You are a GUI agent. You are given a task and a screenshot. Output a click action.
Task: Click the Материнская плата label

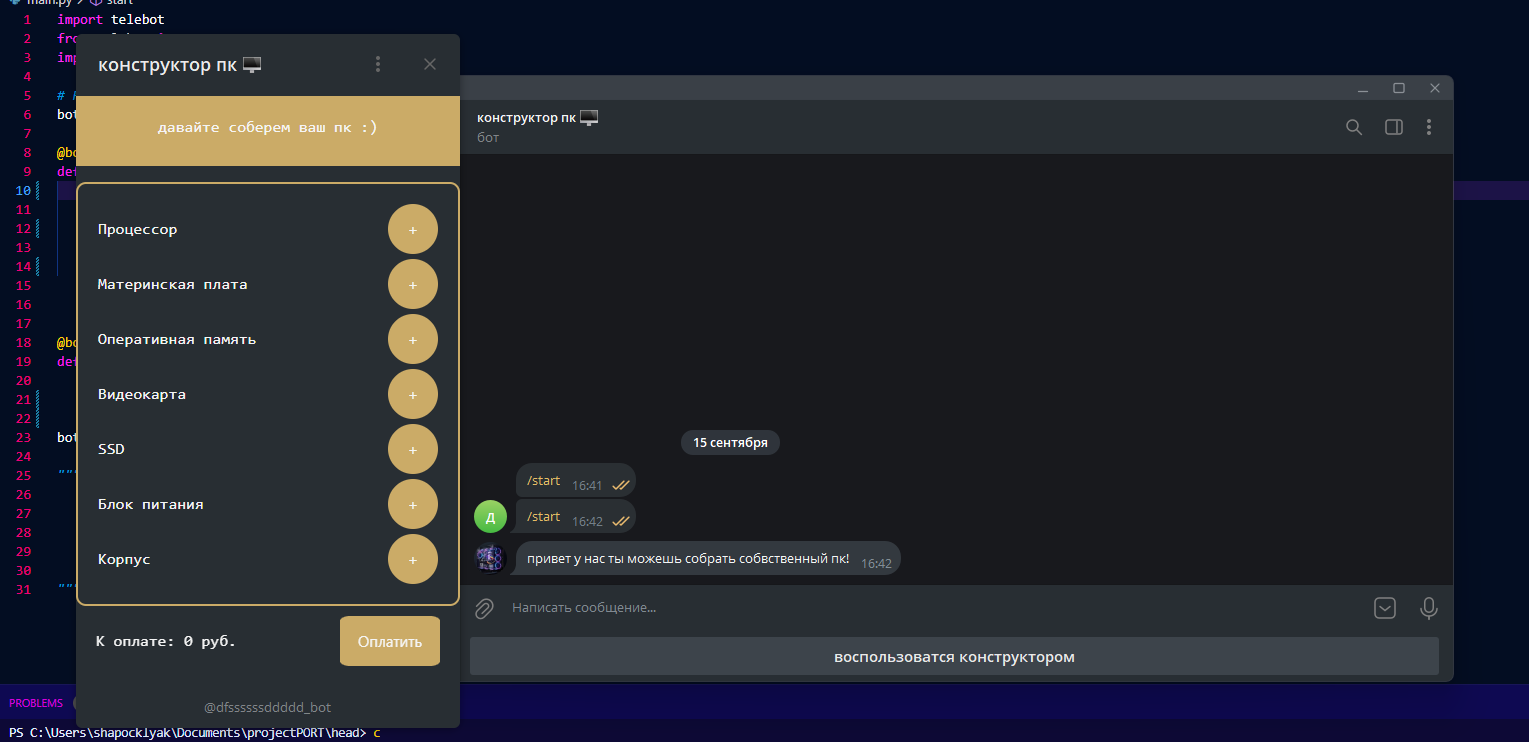(172, 284)
